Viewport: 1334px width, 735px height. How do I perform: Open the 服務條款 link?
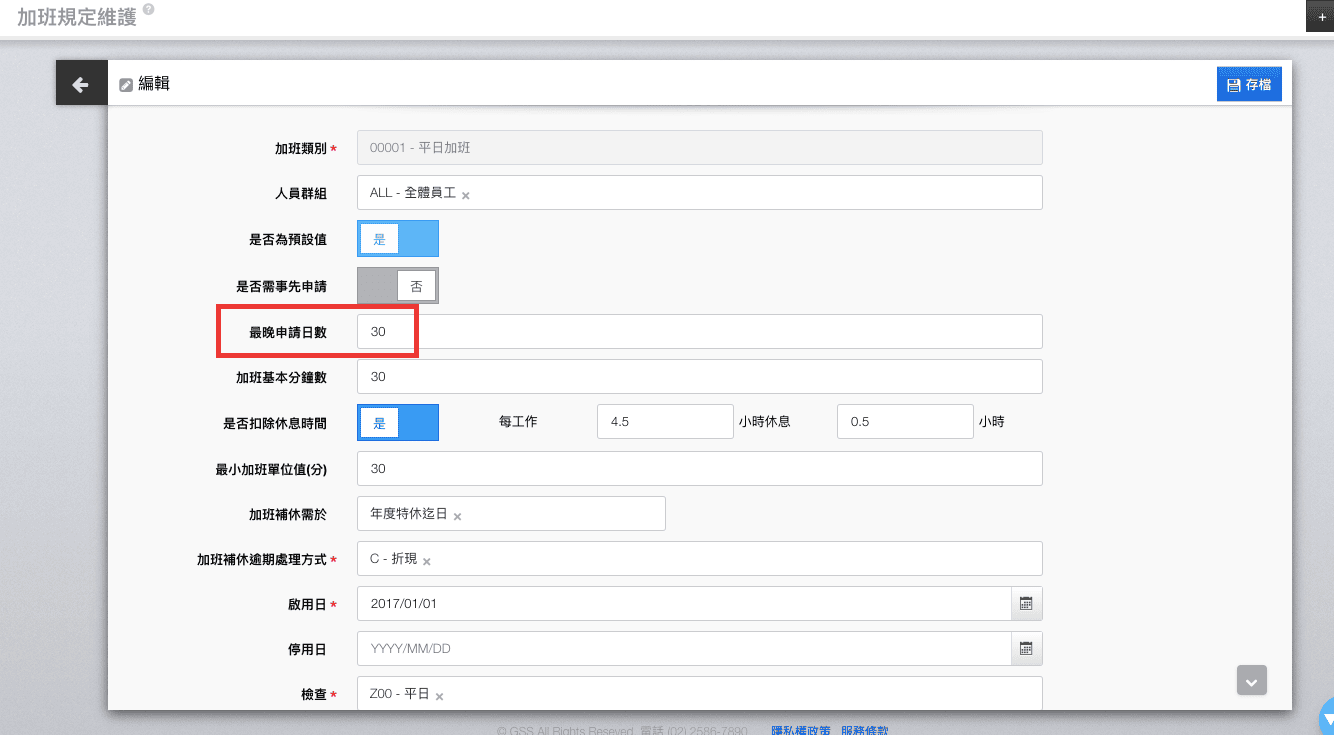tap(864, 731)
